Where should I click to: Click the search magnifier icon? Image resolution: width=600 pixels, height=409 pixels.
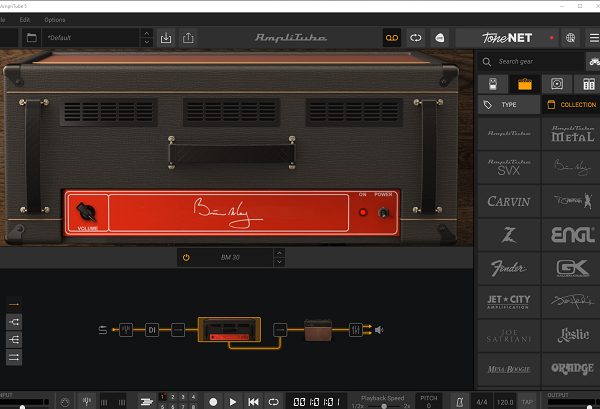click(487, 62)
